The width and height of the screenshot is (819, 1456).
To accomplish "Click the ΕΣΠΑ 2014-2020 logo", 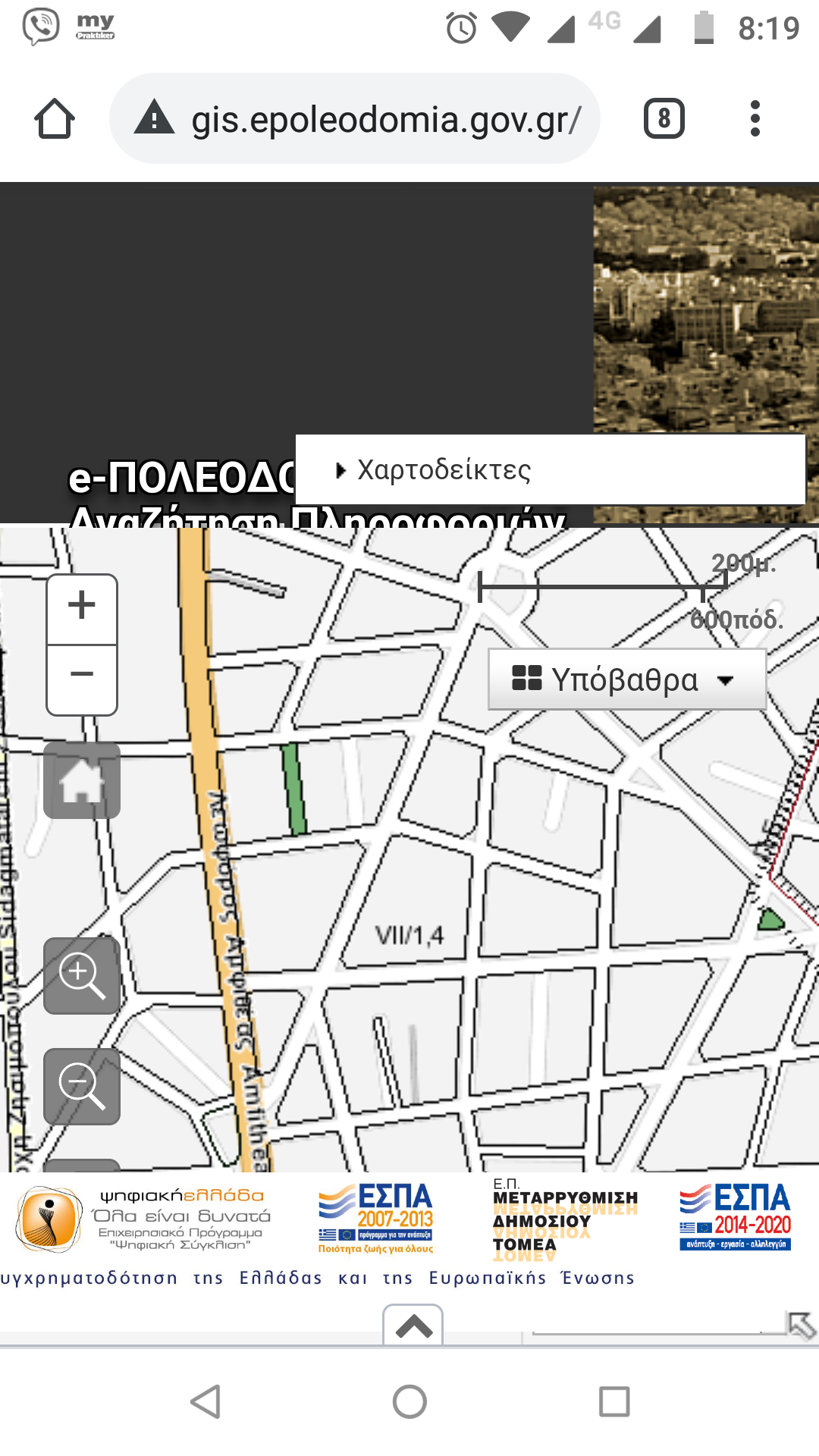I will pos(735,1216).
